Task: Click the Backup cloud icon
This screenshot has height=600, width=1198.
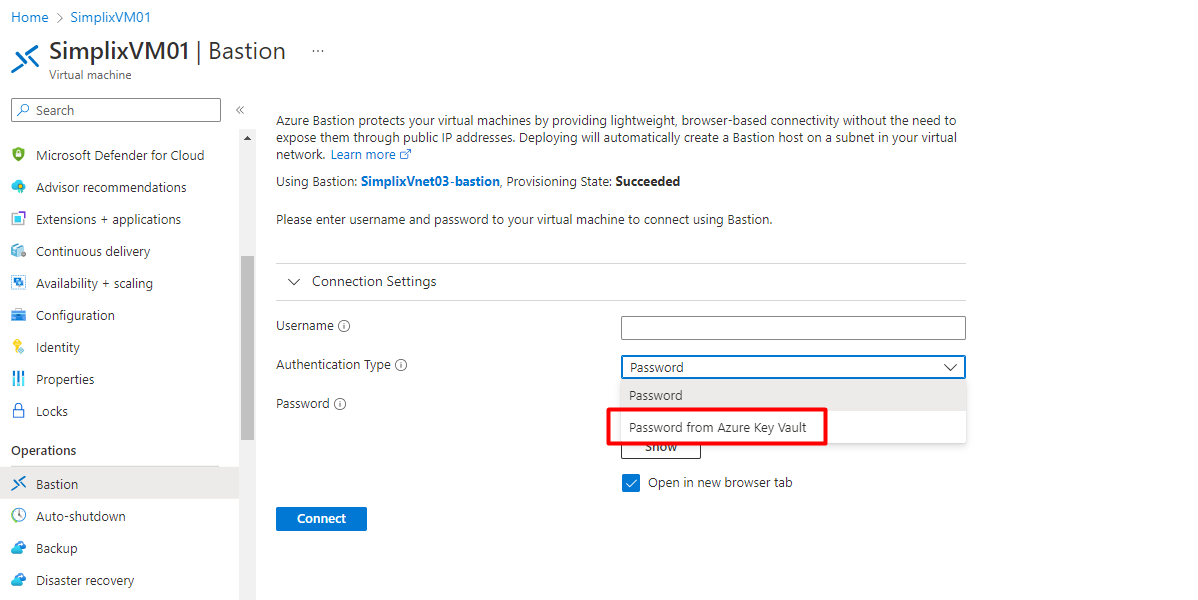Action: pos(18,548)
